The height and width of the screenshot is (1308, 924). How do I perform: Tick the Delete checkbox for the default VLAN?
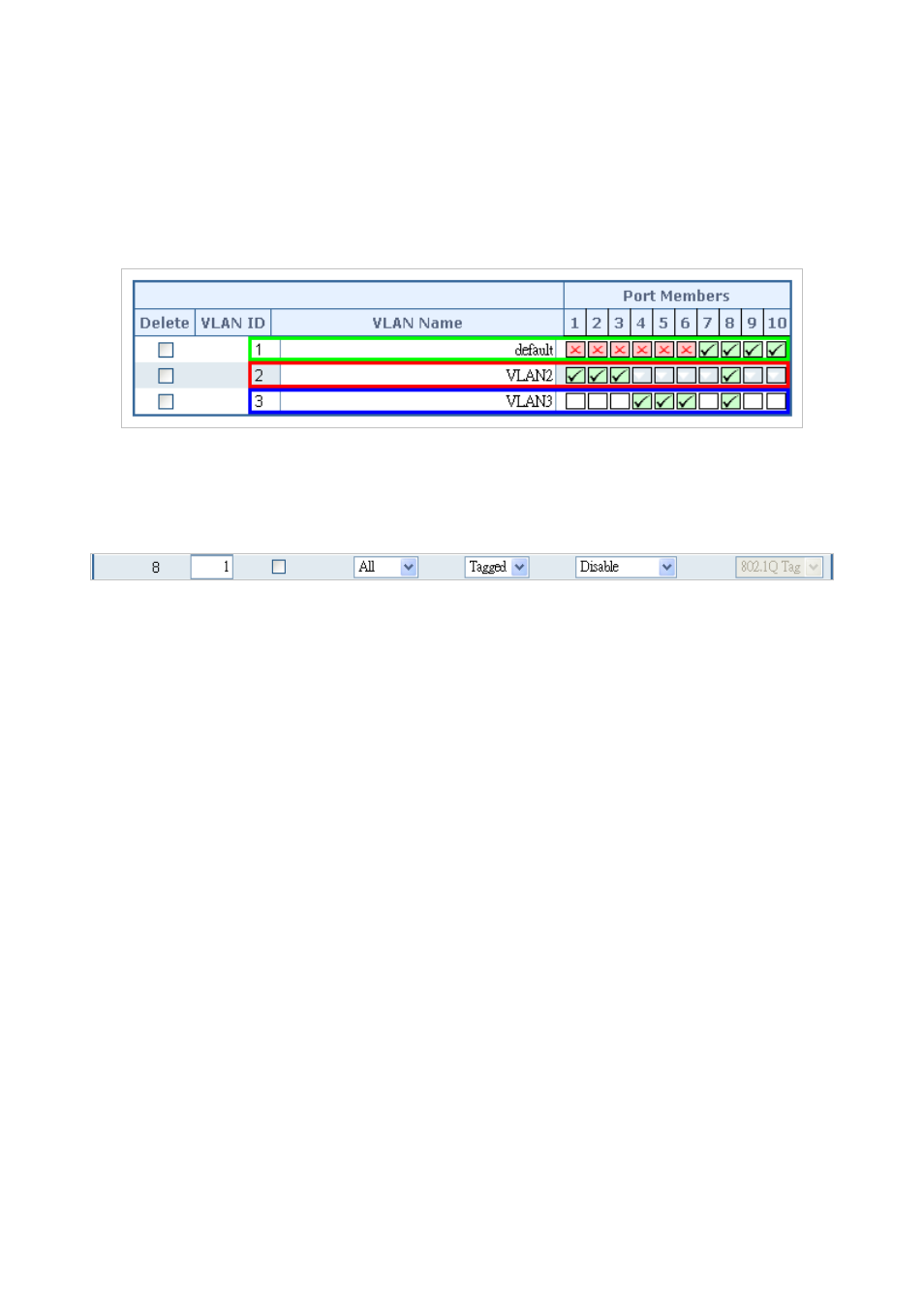tap(166, 350)
